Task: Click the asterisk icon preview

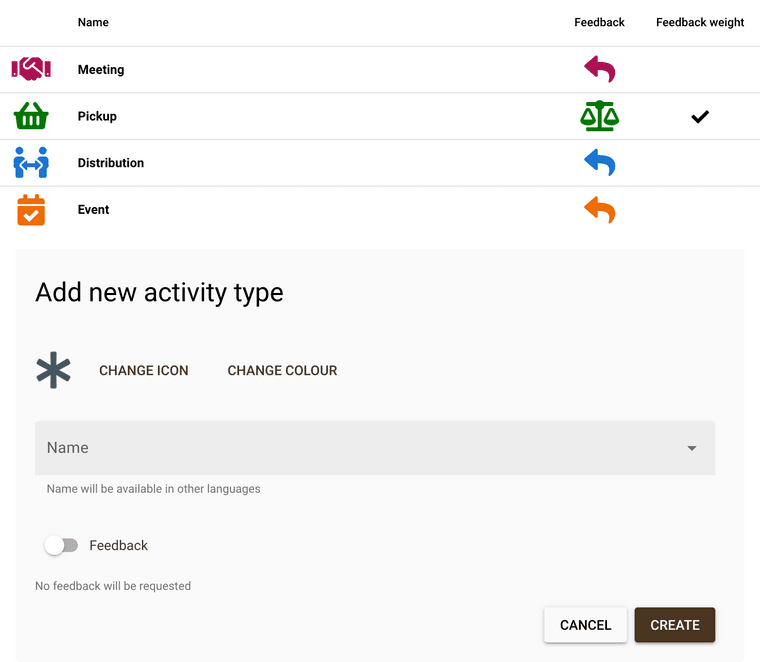Action: pyautogui.click(x=53, y=370)
